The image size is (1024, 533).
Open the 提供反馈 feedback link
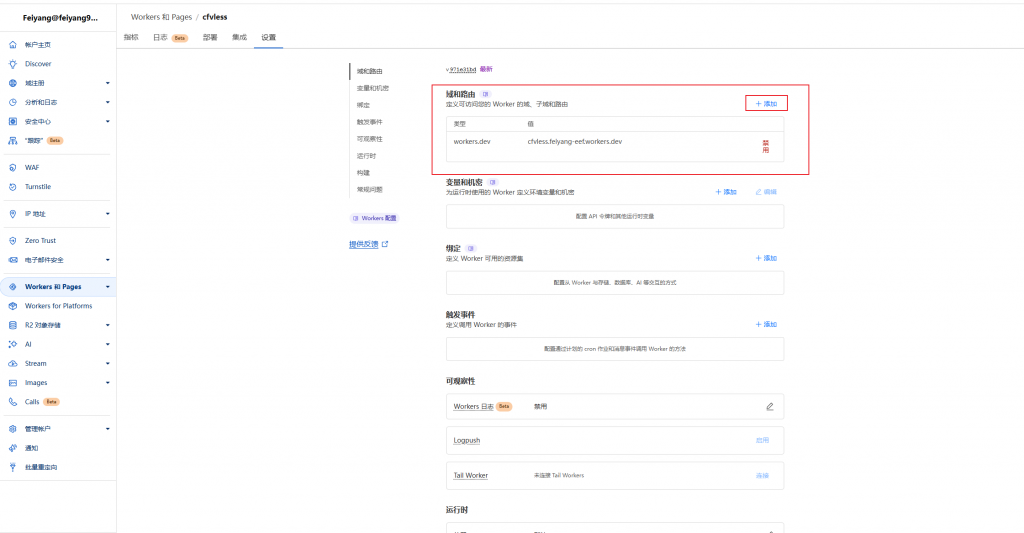(368, 244)
